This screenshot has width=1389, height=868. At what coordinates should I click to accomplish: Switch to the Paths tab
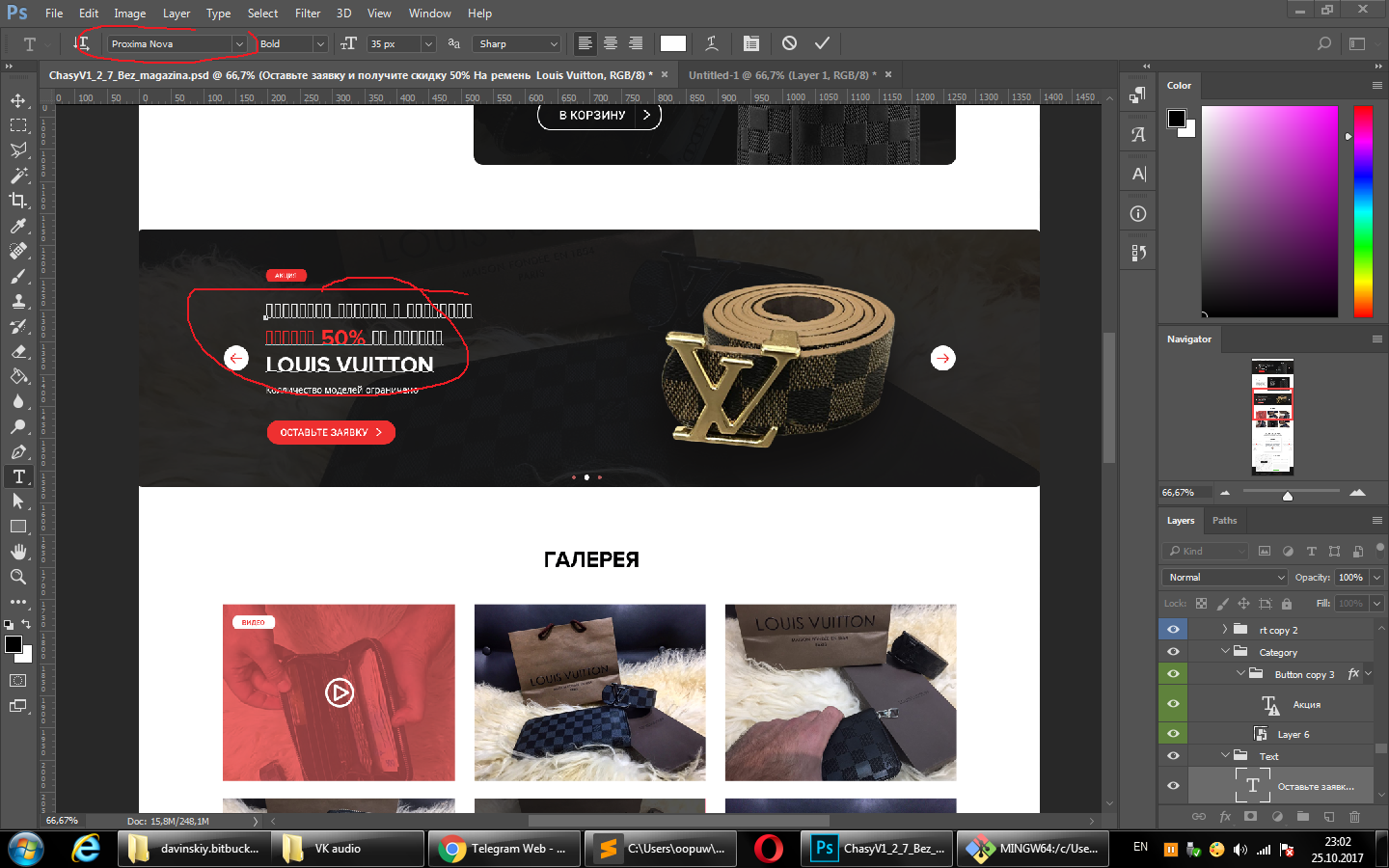click(x=1224, y=521)
